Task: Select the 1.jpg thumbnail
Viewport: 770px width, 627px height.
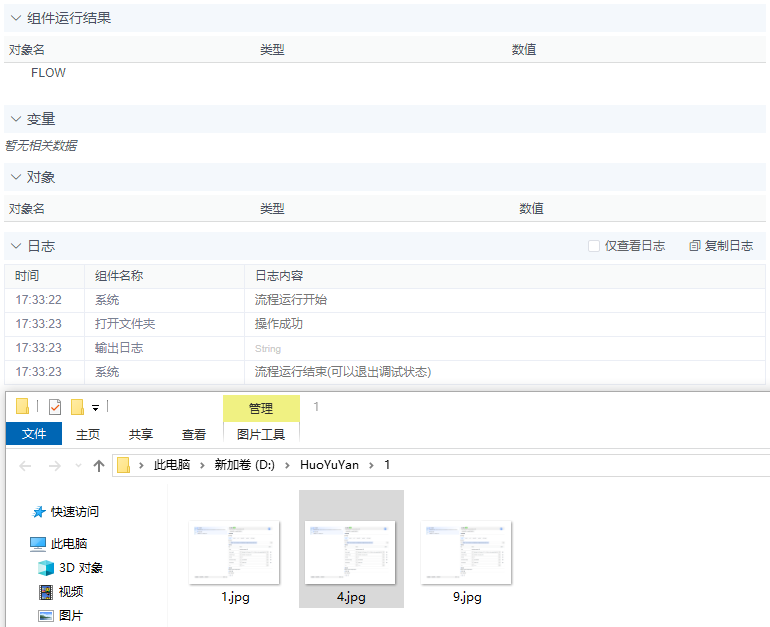Action: point(234,553)
